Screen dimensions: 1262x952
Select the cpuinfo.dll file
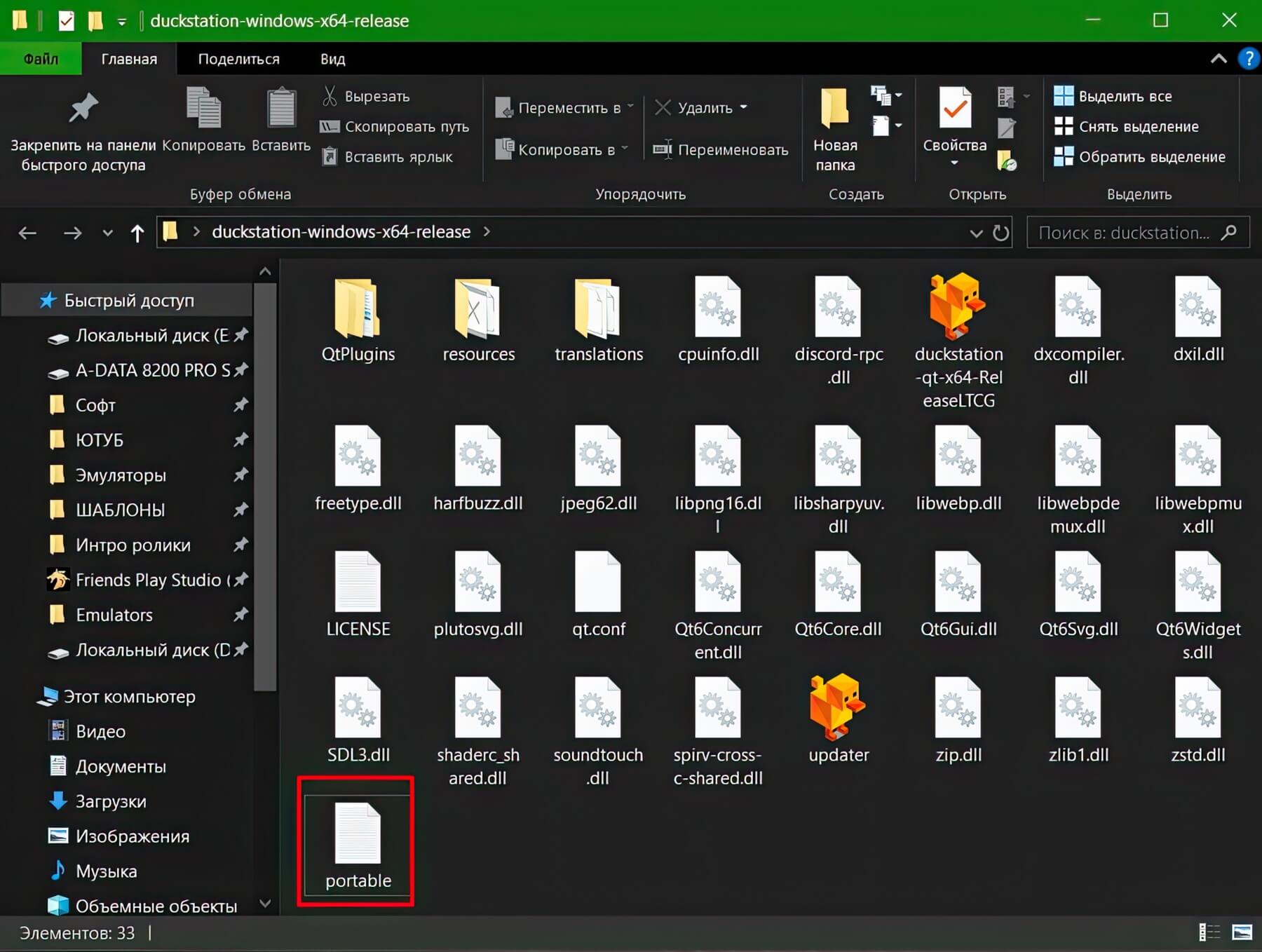coord(718,320)
